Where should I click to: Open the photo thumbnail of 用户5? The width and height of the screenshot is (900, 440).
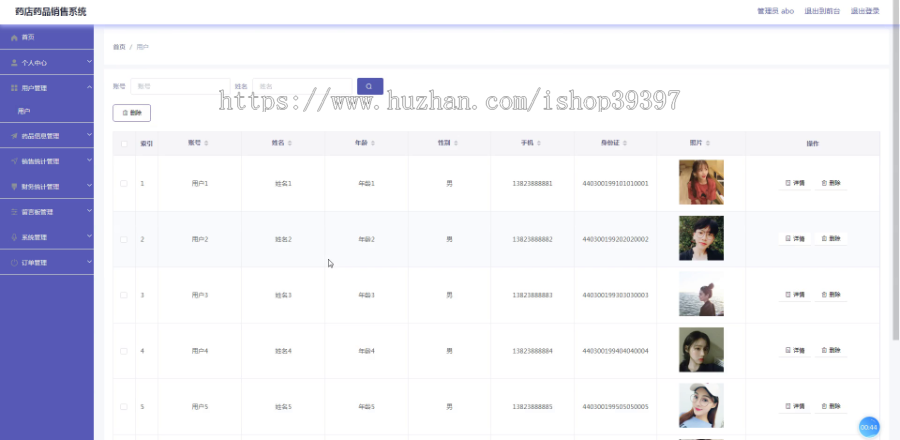pyautogui.click(x=701, y=406)
